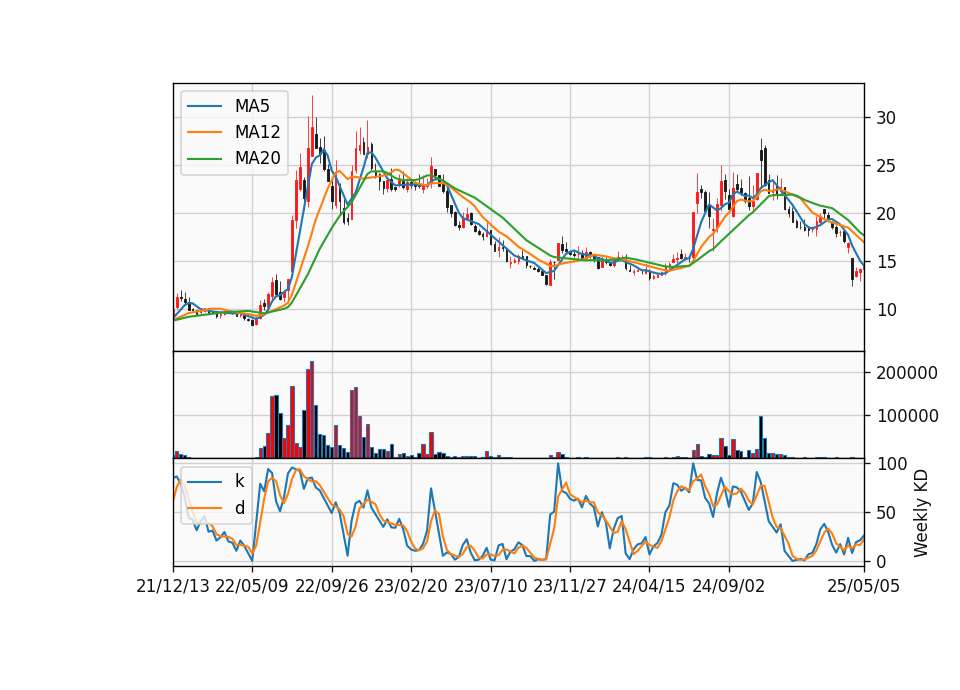Click the 24/09/02 date tick label

729,586
